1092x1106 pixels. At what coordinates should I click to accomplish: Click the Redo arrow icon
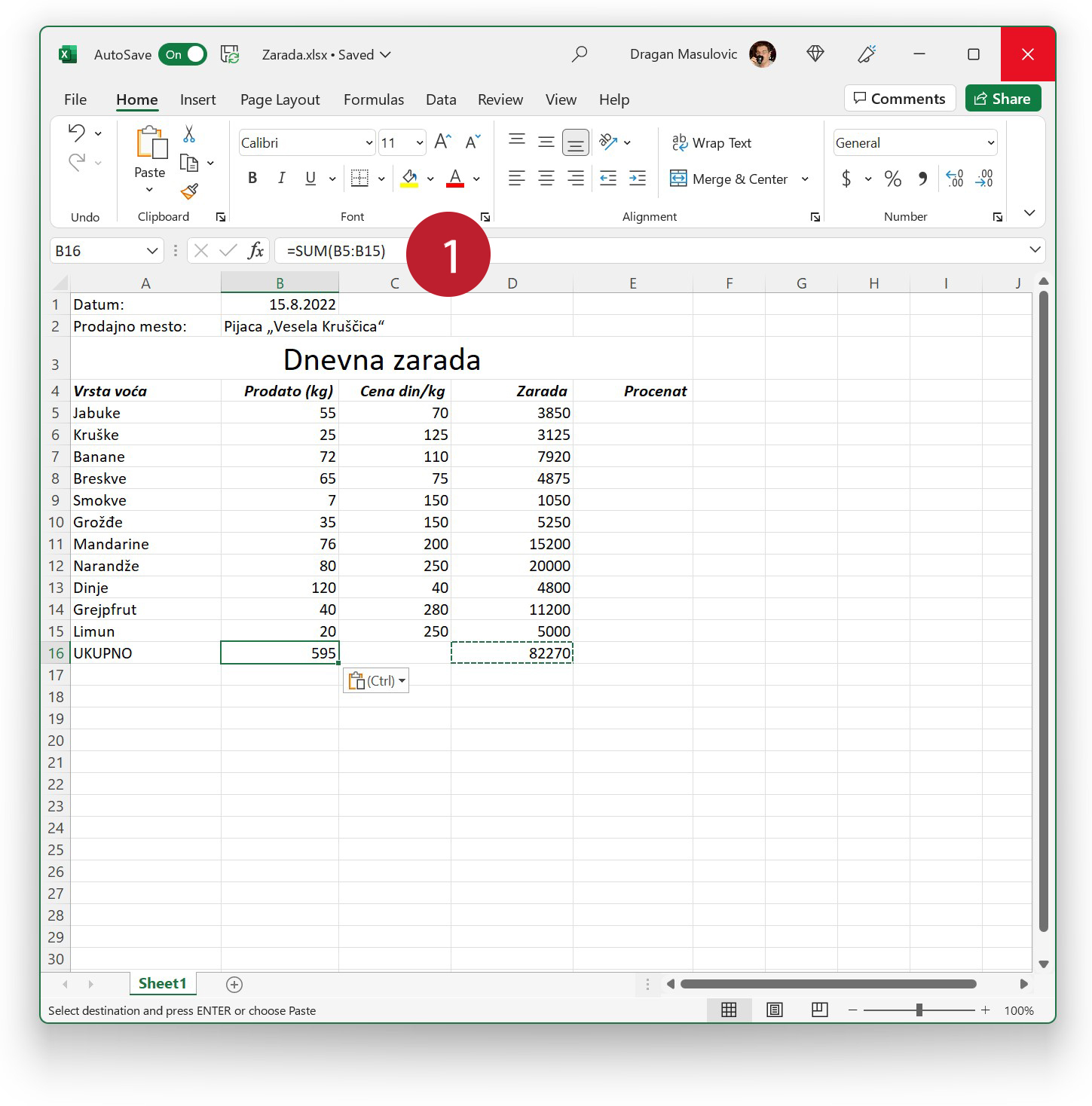point(77,162)
